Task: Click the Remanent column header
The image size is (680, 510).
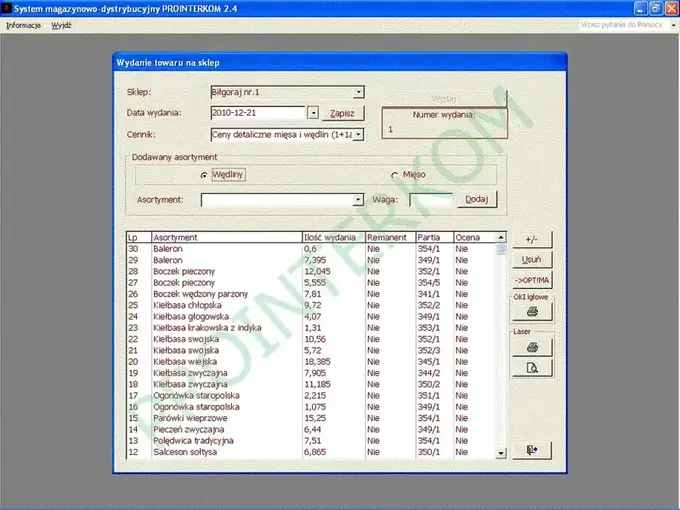Action: tap(390, 237)
